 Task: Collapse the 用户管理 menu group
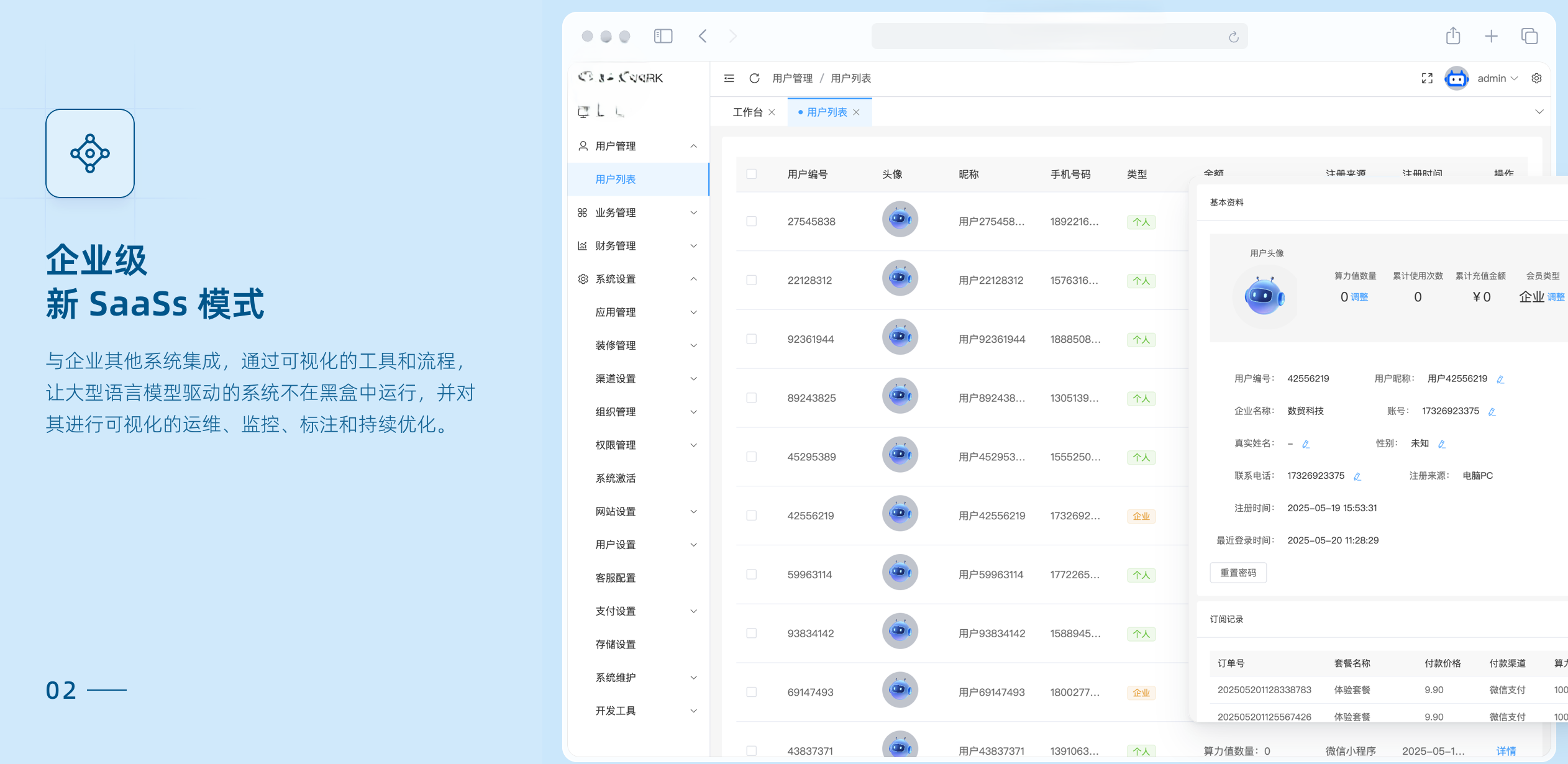(694, 145)
